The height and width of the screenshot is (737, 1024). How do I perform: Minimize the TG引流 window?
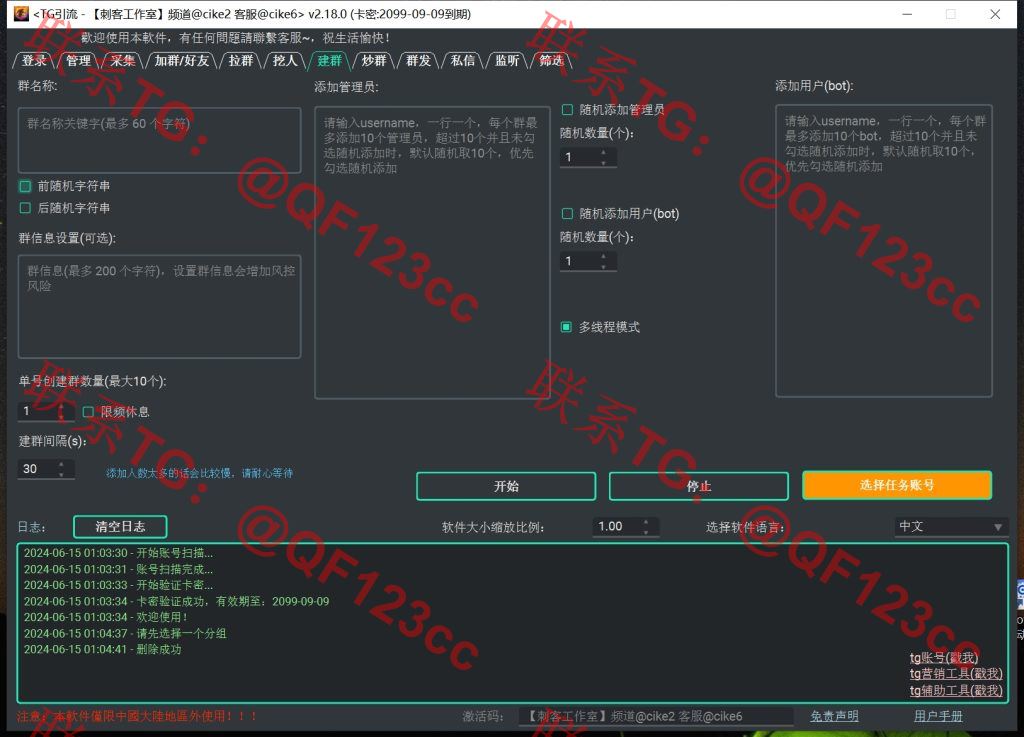[907, 14]
